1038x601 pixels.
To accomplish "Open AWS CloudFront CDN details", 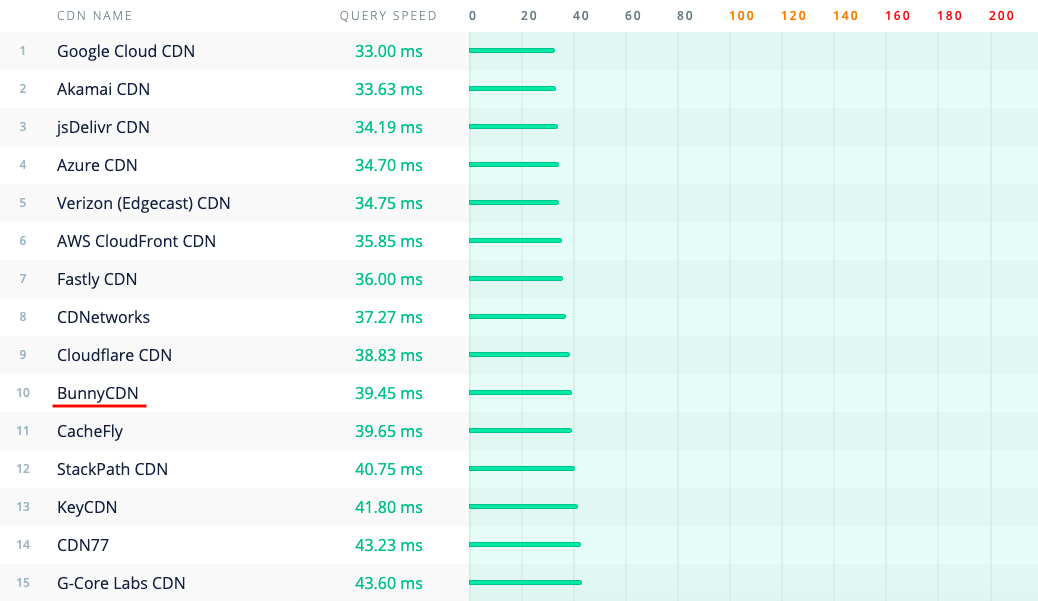I will pos(136,241).
